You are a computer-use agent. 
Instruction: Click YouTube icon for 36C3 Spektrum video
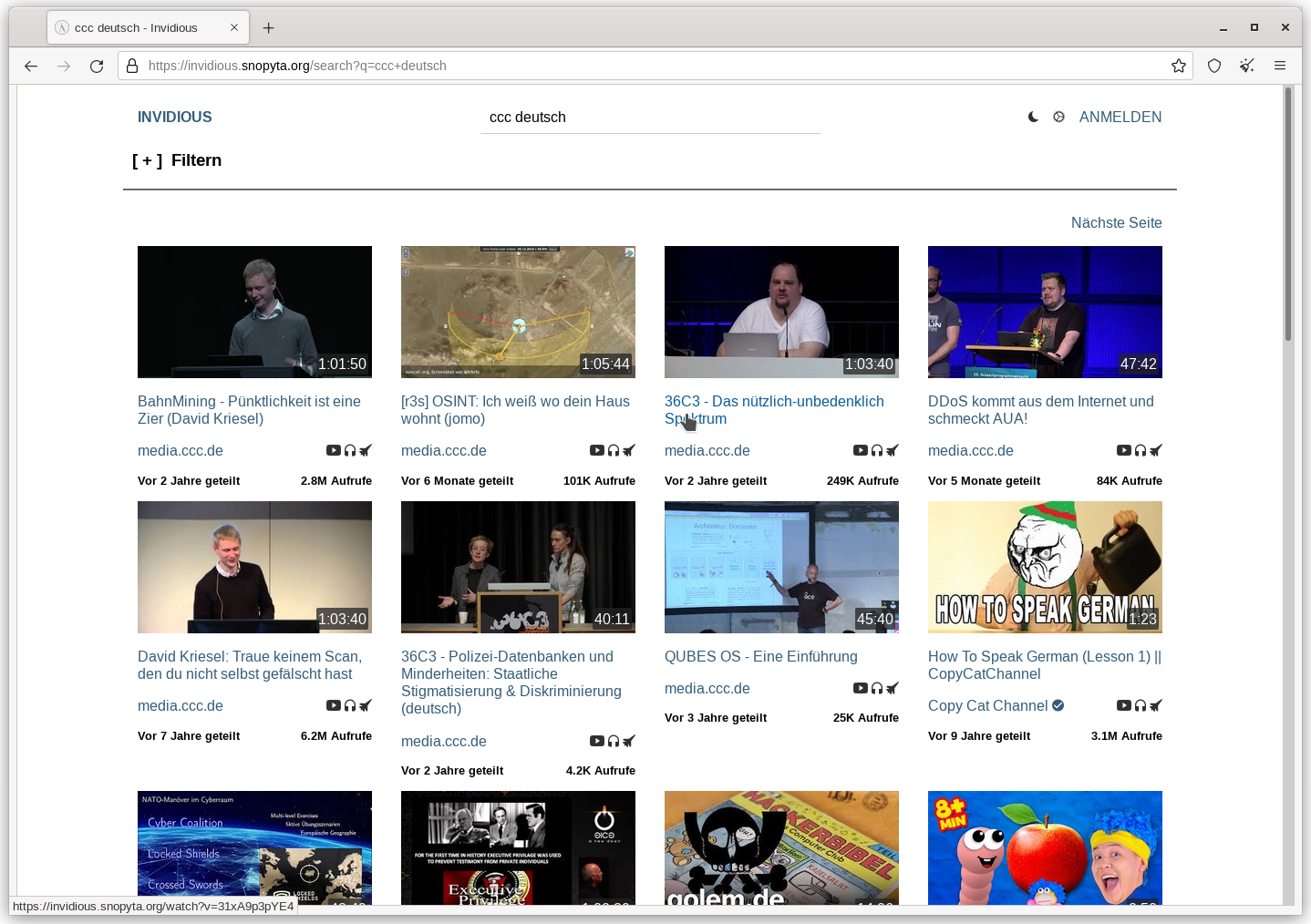(x=861, y=450)
